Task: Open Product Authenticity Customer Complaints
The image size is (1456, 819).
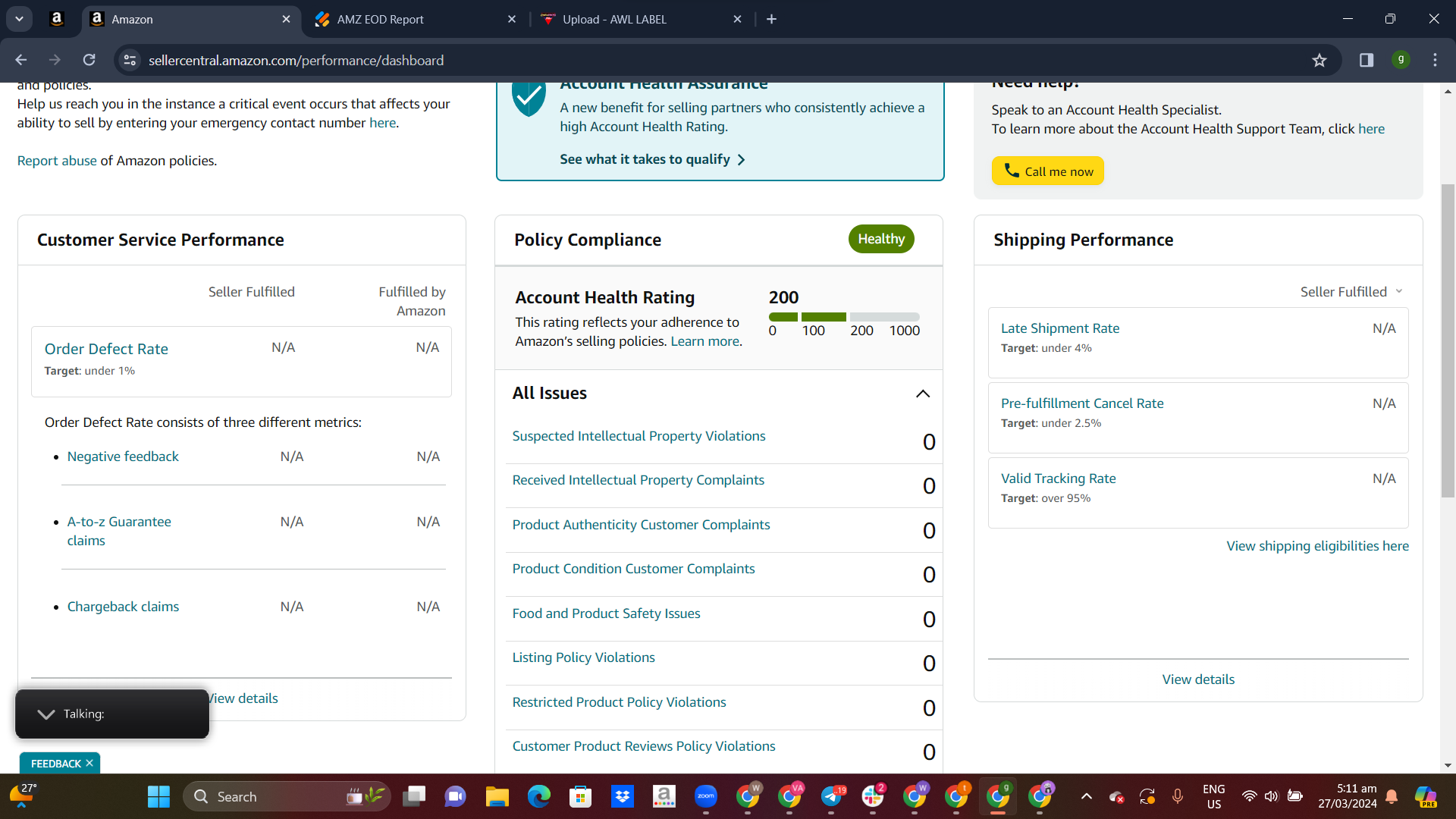Action: tap(641, 525)
